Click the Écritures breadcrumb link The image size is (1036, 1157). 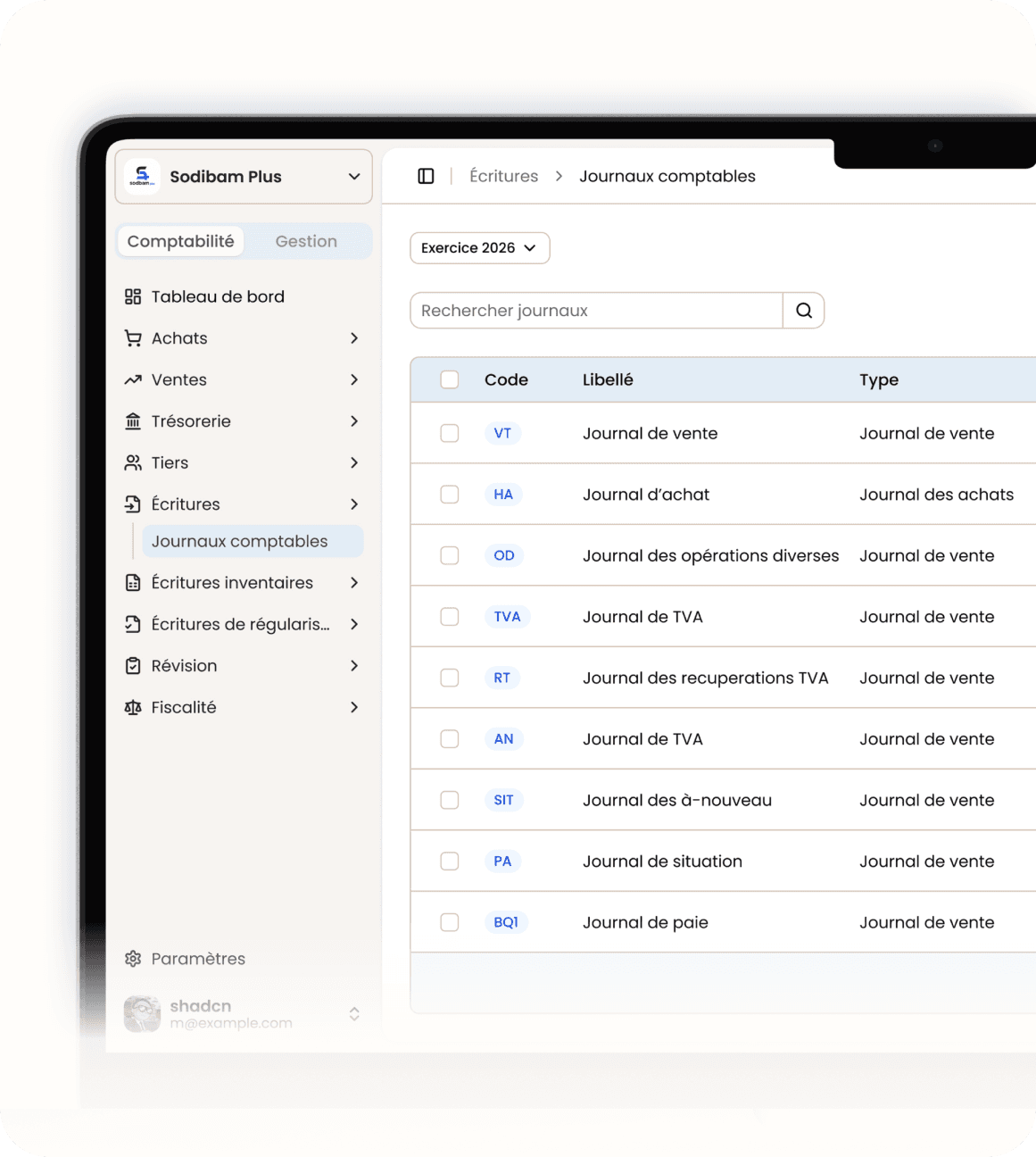[504, 177]
